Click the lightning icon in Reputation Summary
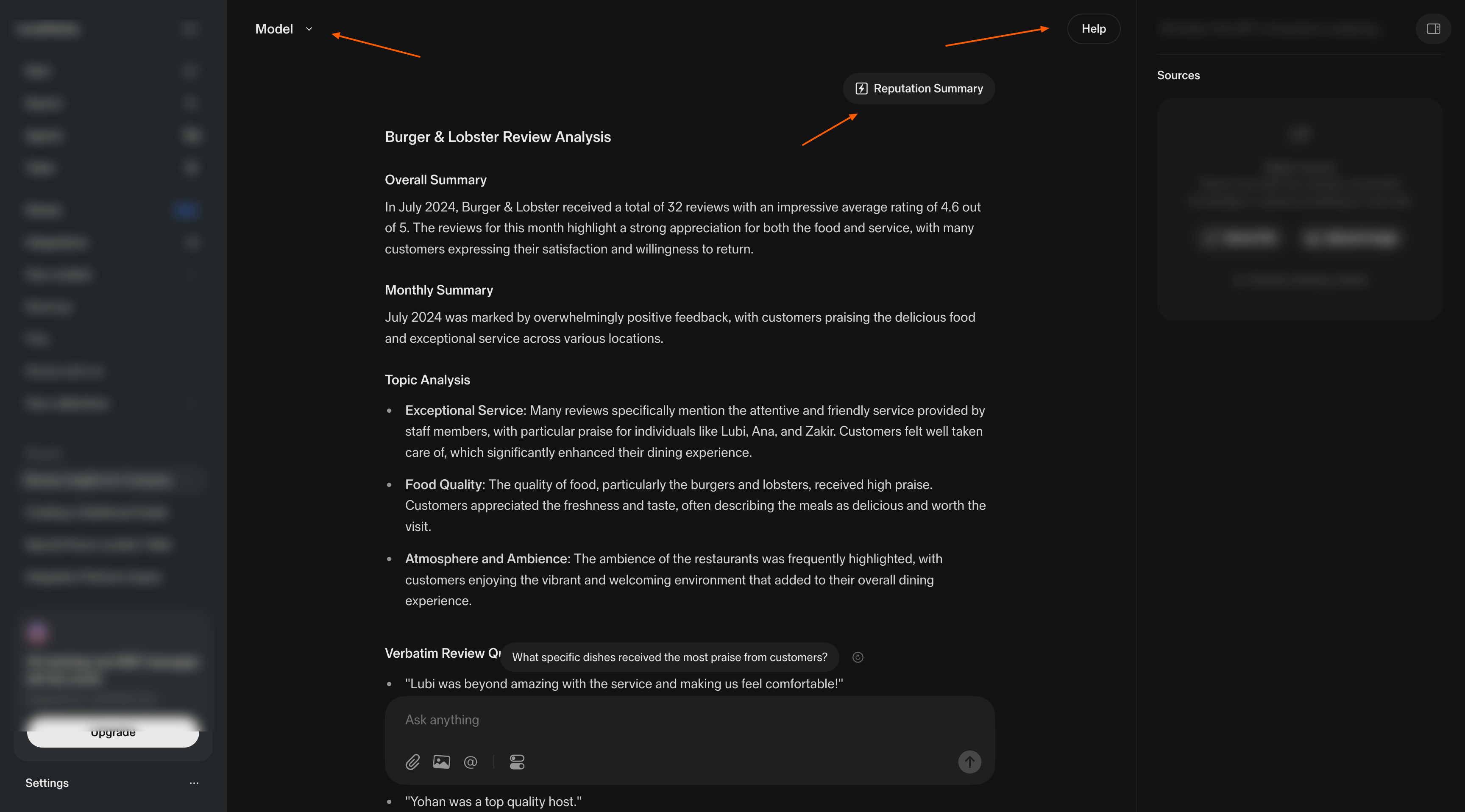This screenshot has height=812, width=1465. tap(862, 89)
